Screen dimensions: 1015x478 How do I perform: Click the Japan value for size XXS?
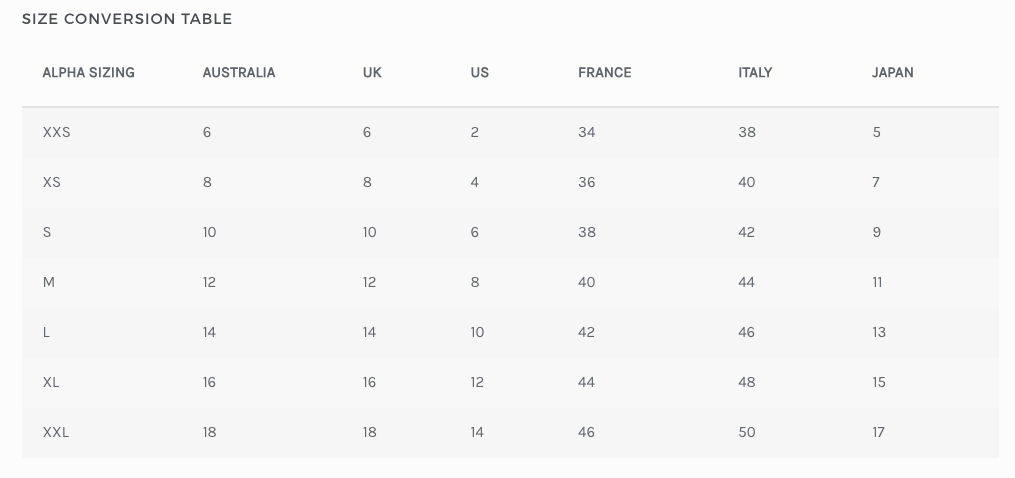point(877,132)
